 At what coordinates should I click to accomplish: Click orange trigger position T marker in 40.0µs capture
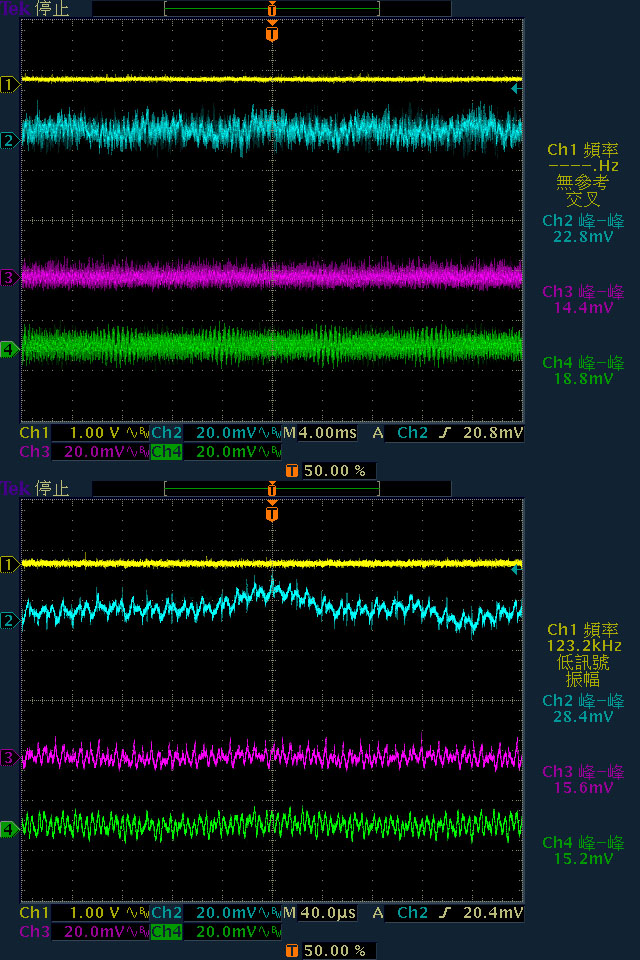tap(272, 512)
